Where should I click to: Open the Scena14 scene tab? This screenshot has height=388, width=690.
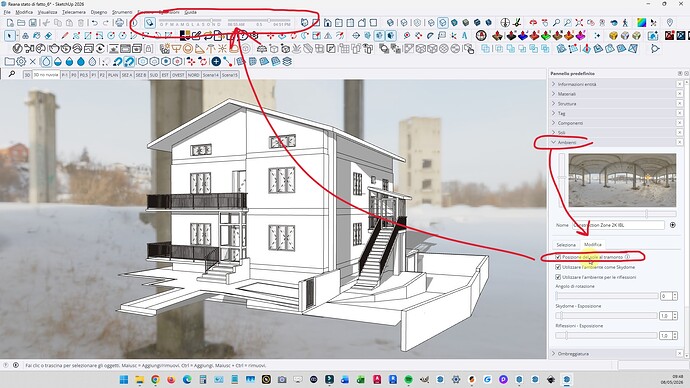(210, 75)
